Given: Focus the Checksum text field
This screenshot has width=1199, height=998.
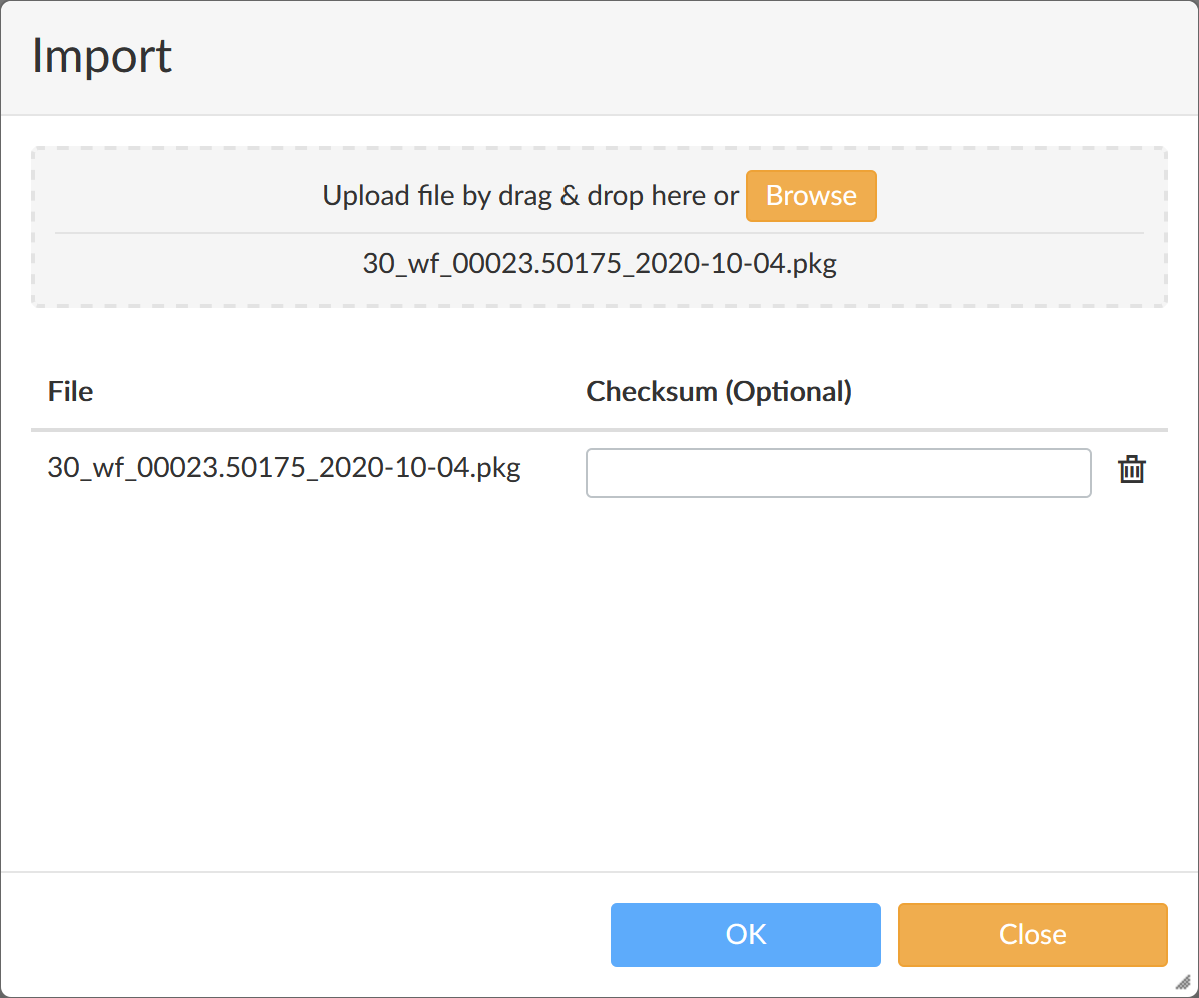Looking at the screenshot, I should click(838, 473).
